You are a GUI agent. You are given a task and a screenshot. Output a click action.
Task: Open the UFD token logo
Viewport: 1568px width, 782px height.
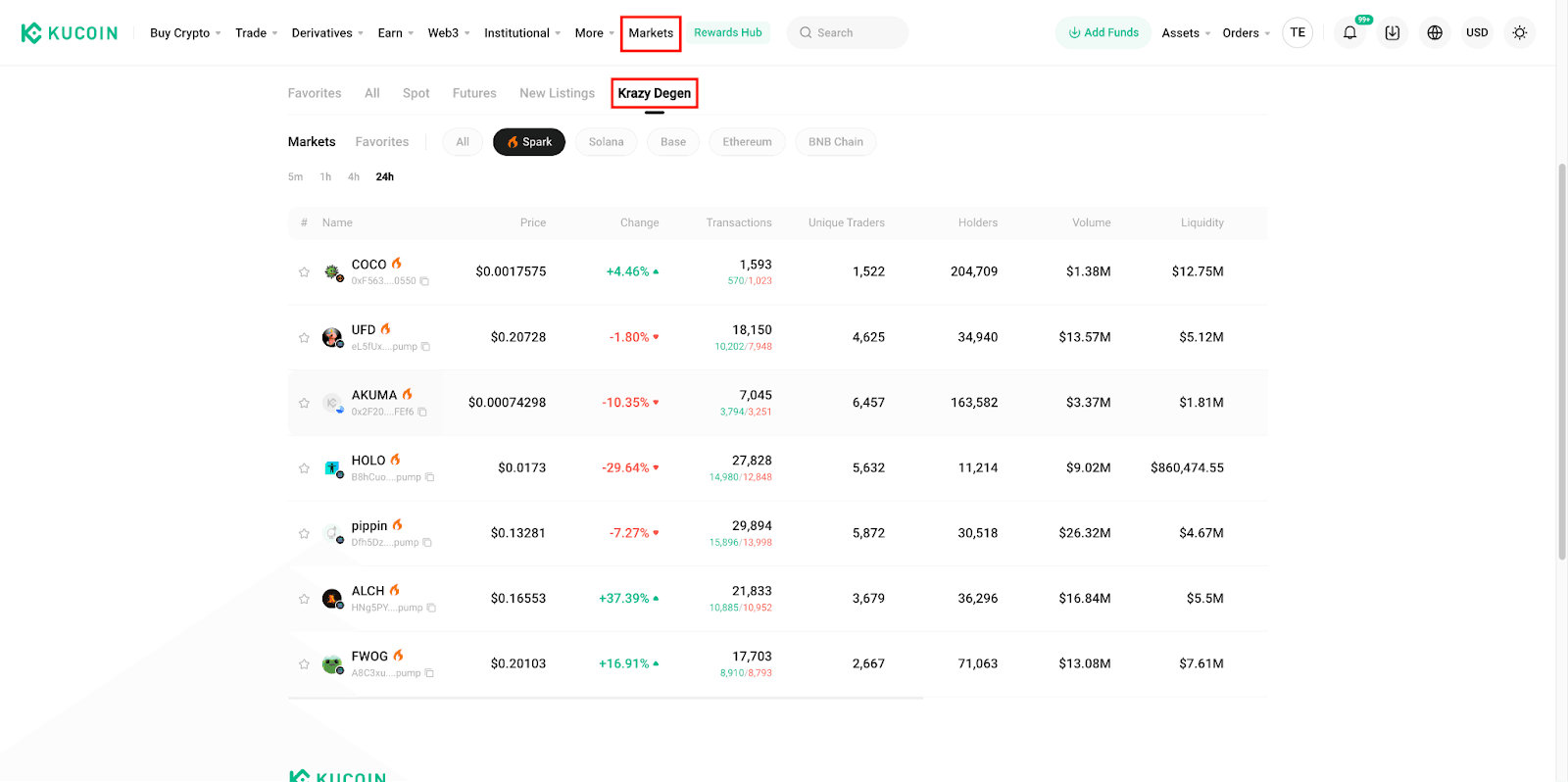point(333,338)
